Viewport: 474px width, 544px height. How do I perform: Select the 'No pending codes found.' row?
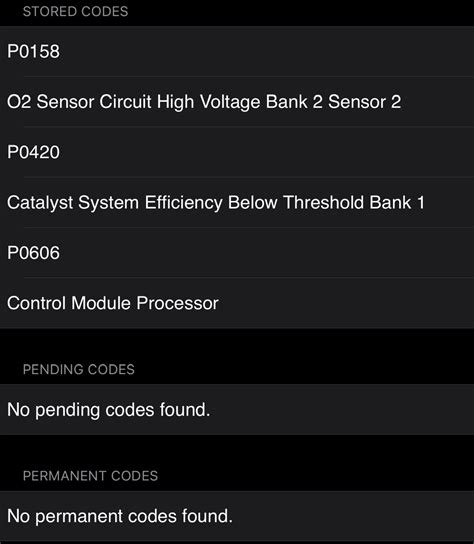coord(237,409)
